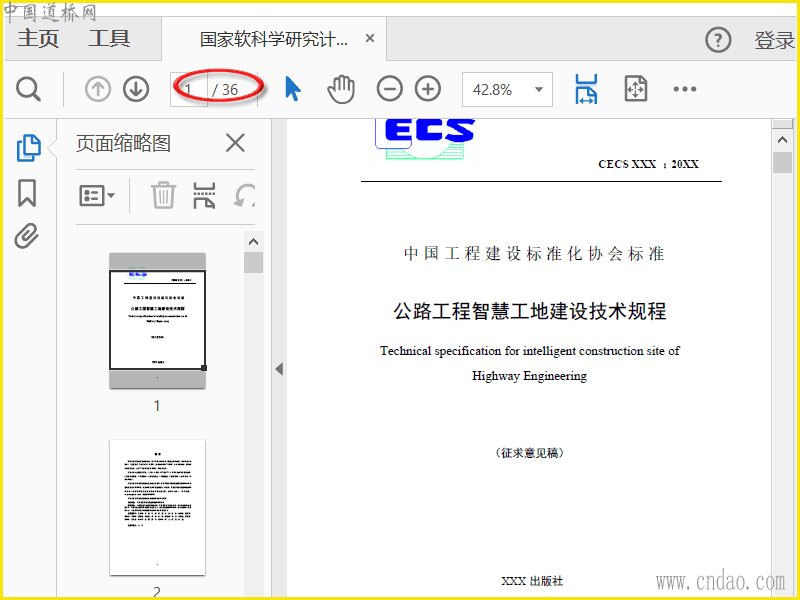Choose the arrow selection tool

pos(292,89)
